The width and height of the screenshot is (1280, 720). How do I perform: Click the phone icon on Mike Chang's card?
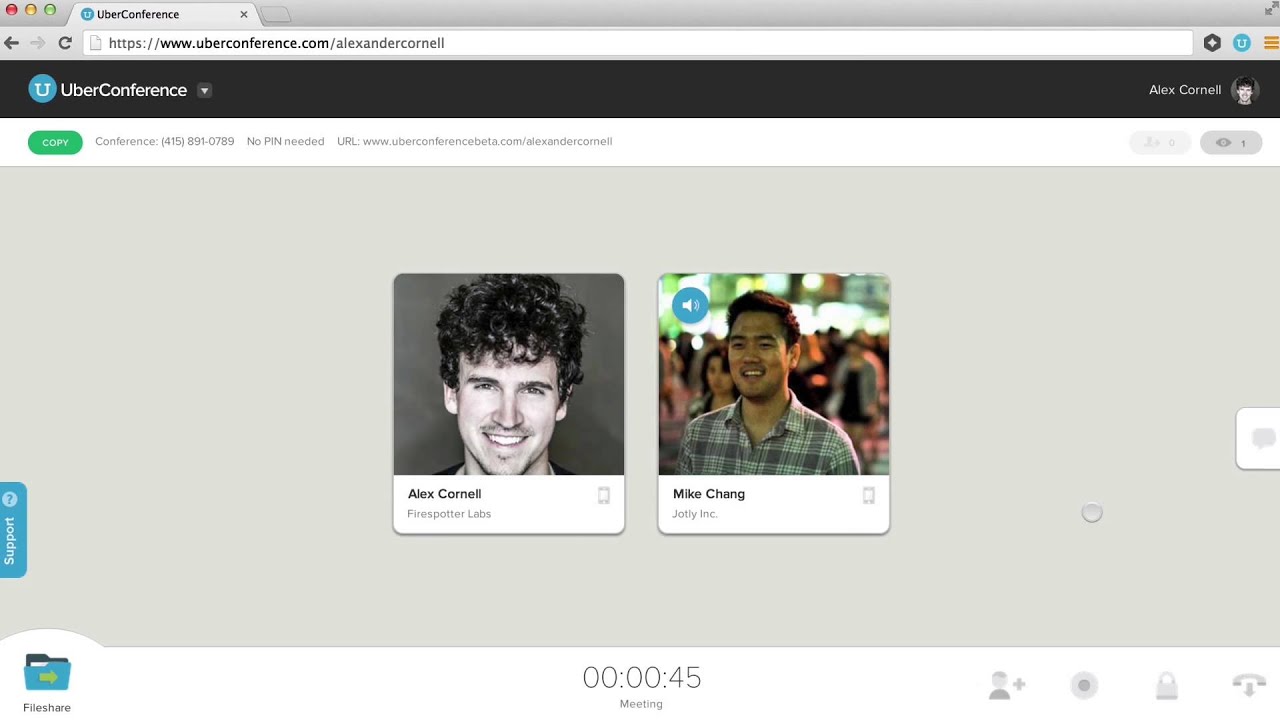869,495
